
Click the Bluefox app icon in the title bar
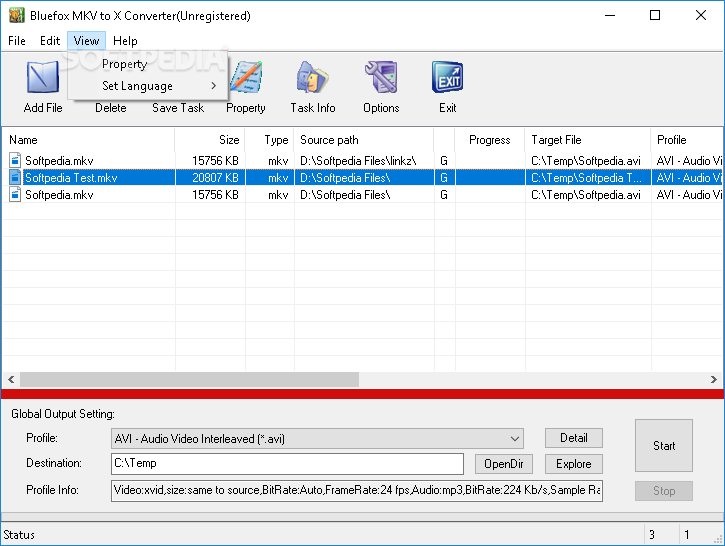coord(17,15)
